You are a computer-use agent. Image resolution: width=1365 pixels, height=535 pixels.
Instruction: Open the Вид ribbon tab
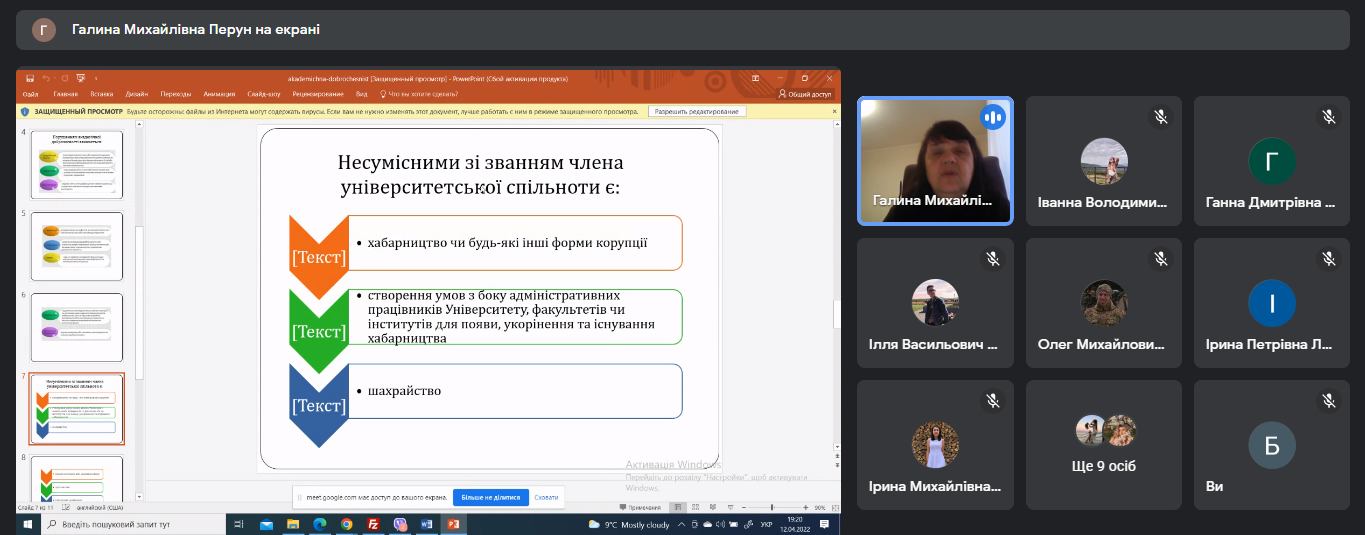tap(362, 94)
